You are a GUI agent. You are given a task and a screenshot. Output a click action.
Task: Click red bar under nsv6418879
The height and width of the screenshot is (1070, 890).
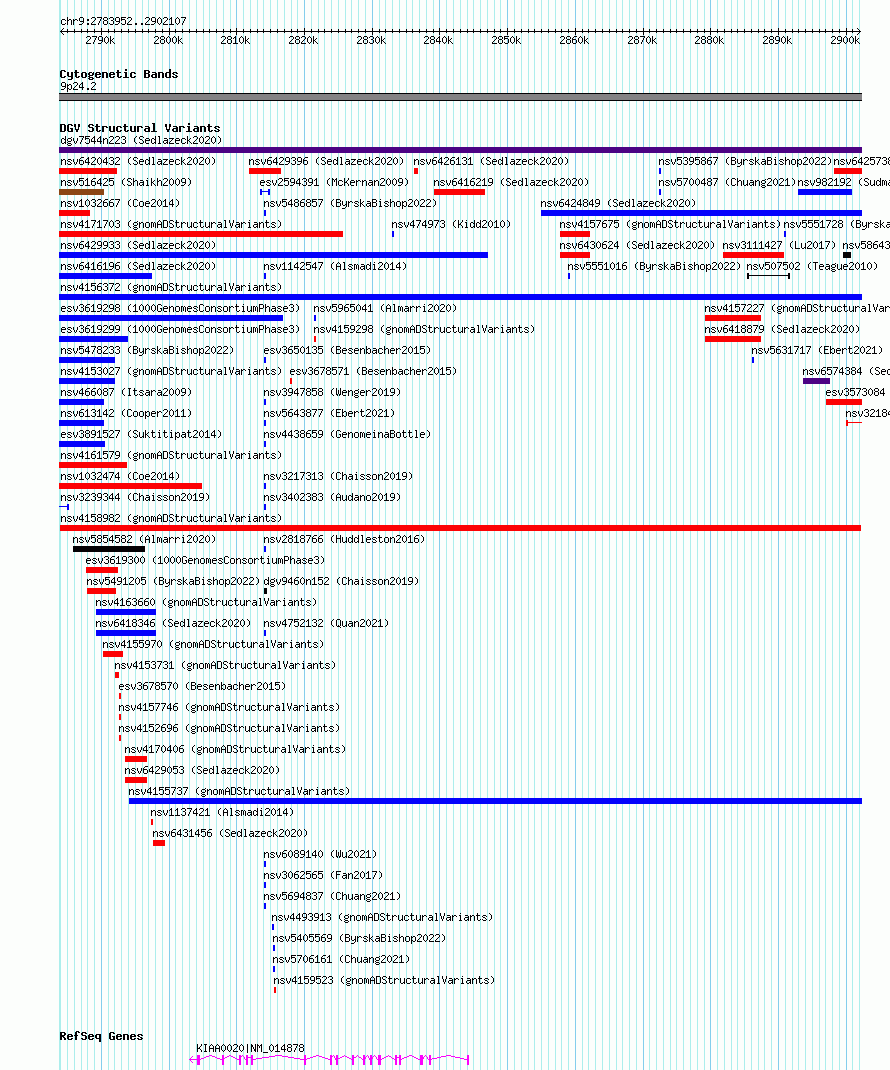(733, 339)
